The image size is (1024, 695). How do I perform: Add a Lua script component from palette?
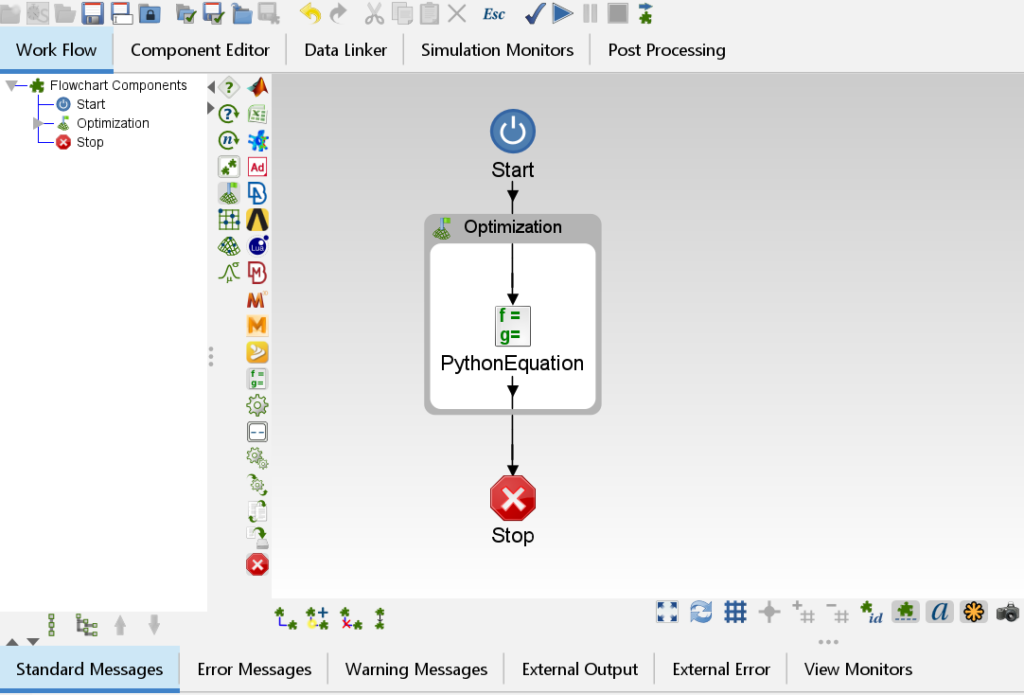click(x=257, y=245)
